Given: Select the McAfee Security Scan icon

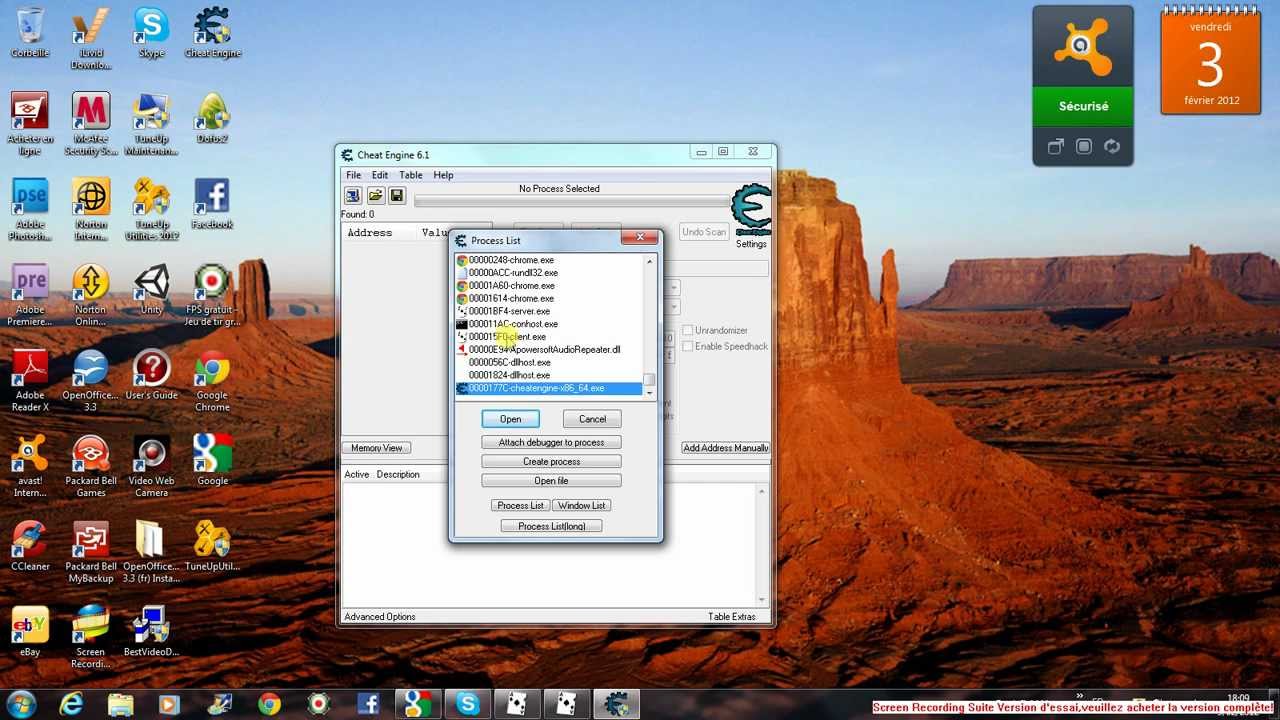Looking at the screenshot, I should click(91, 124).
